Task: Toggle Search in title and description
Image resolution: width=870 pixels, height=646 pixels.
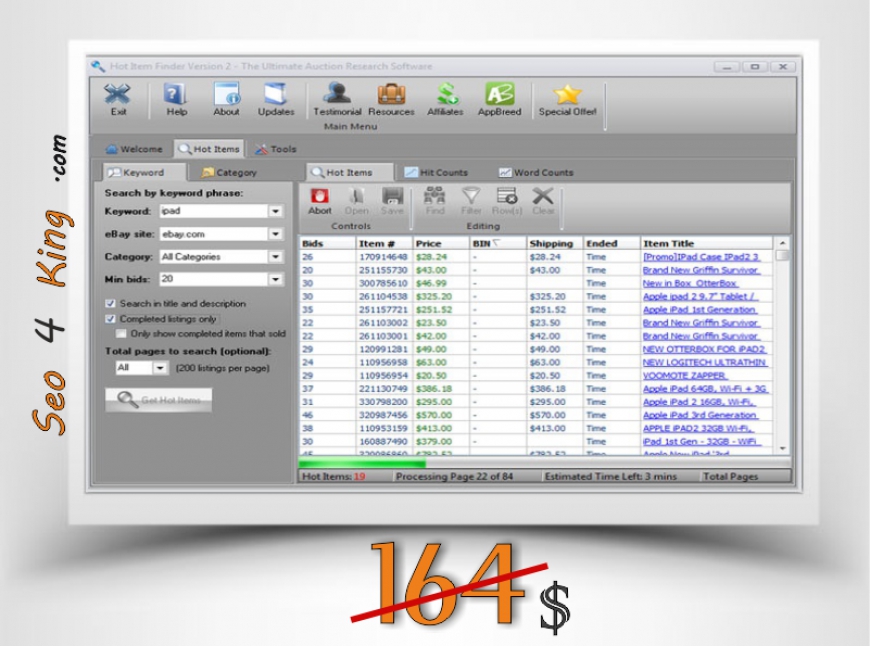Action: pos(110,304)
